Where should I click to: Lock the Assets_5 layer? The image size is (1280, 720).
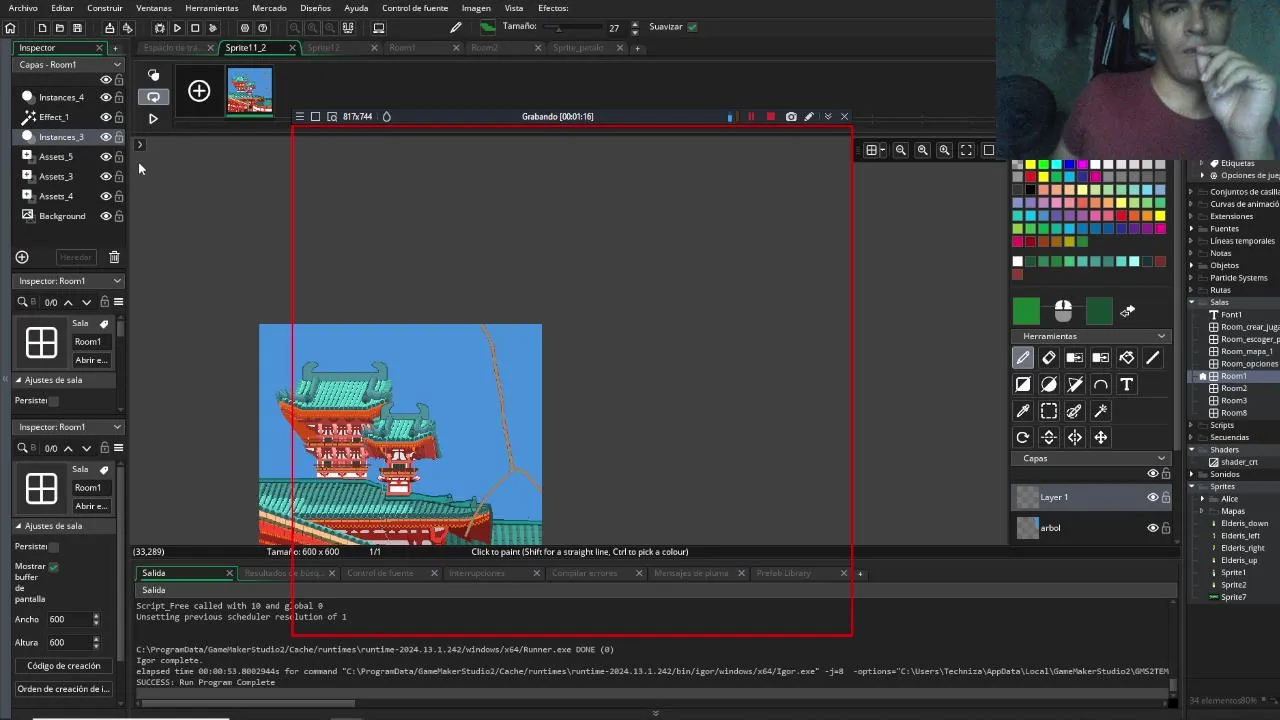[x=119, y=157]
